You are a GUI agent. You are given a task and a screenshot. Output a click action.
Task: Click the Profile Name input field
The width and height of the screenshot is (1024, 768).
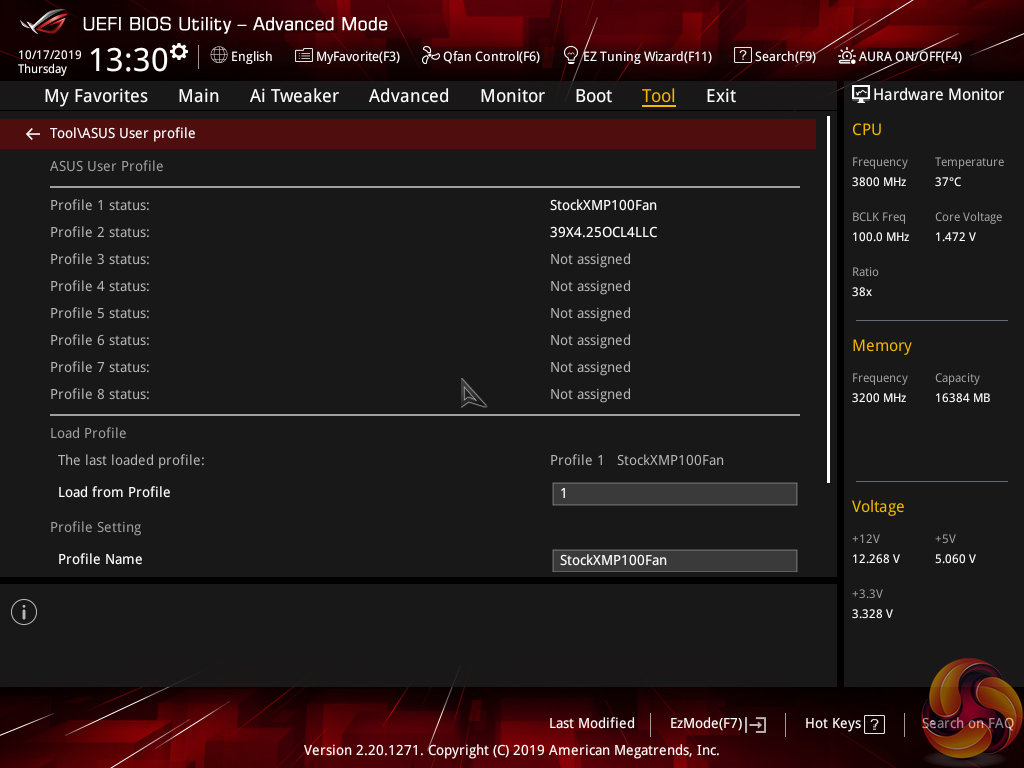[675, 560]
